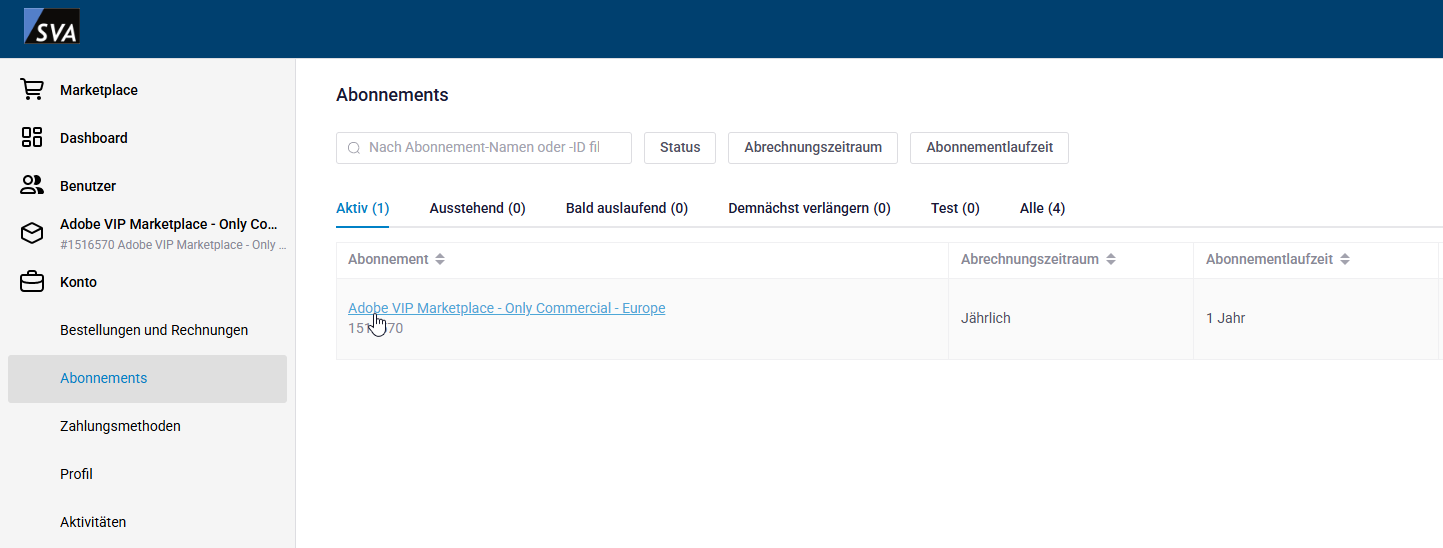
Task: Switch to the Ausstehend (0) tab
Action: coord(477,208)
